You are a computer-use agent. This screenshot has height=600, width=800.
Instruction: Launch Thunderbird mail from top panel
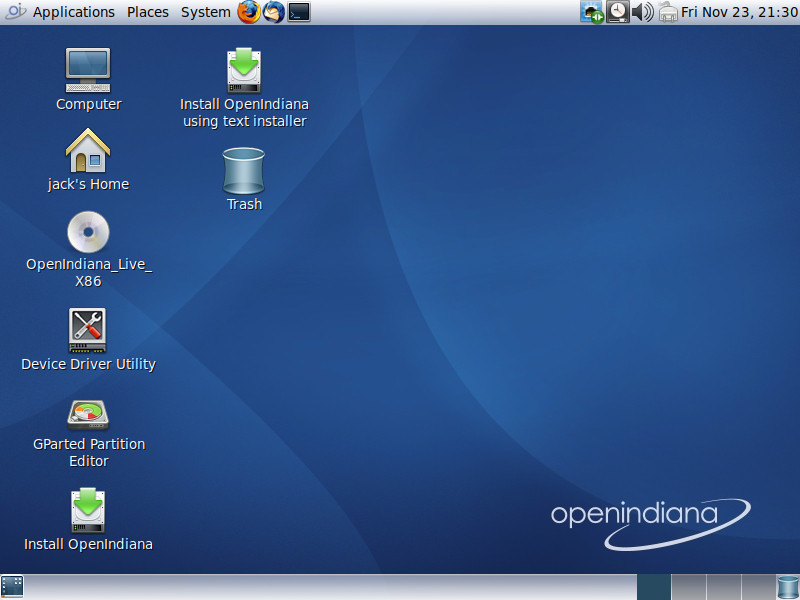[x=274, y=12]
